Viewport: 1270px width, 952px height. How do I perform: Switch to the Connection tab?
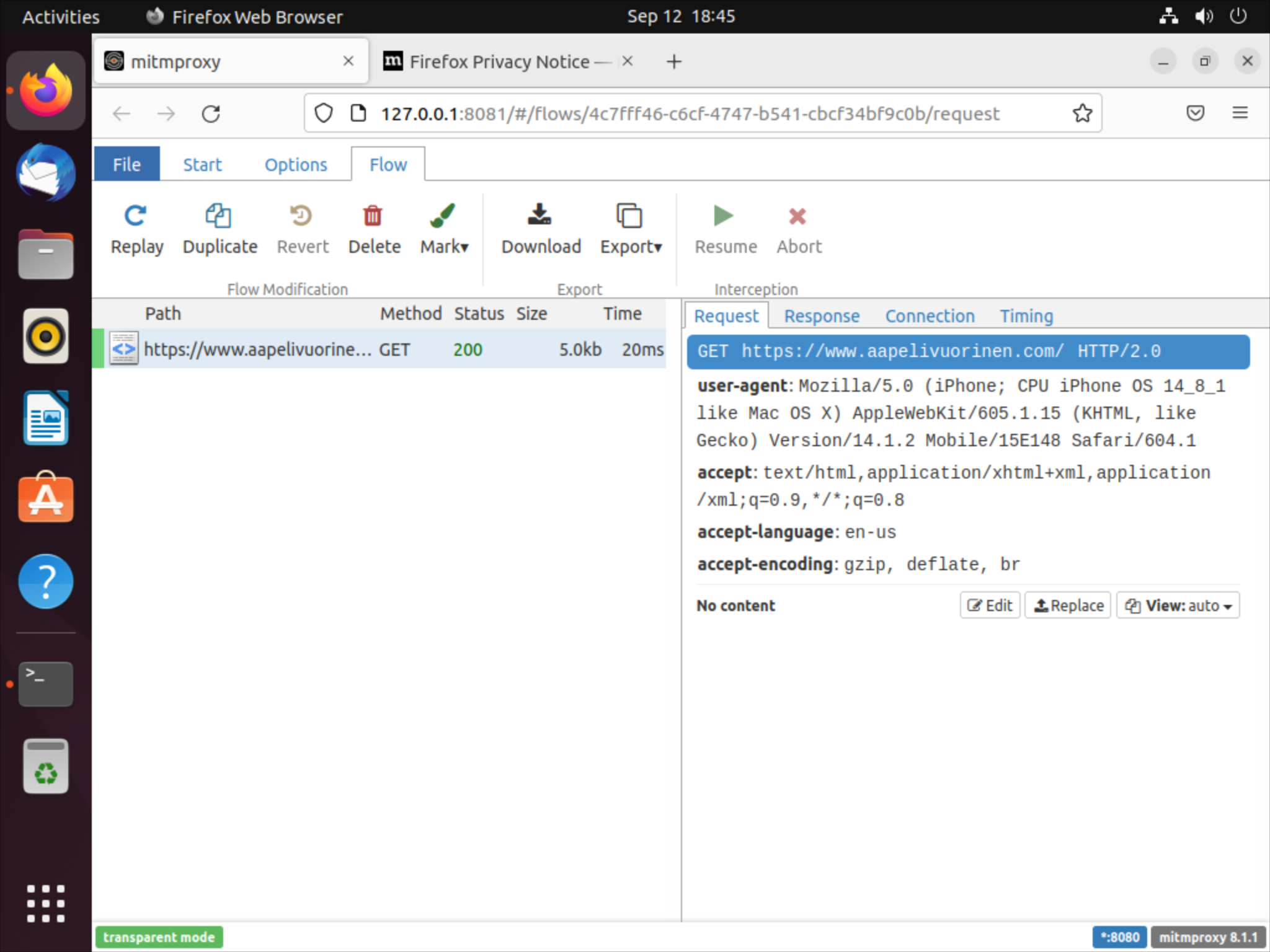coord(928,316)
